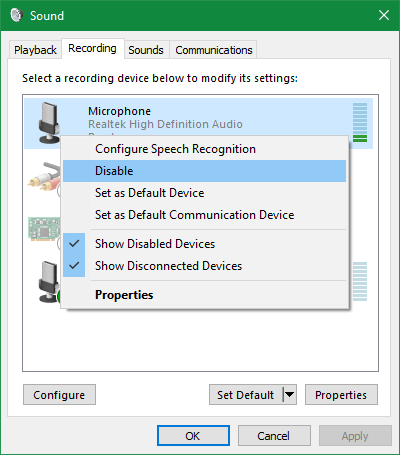Toggle Show Disconnected Devices checkmark

[74, 266]
